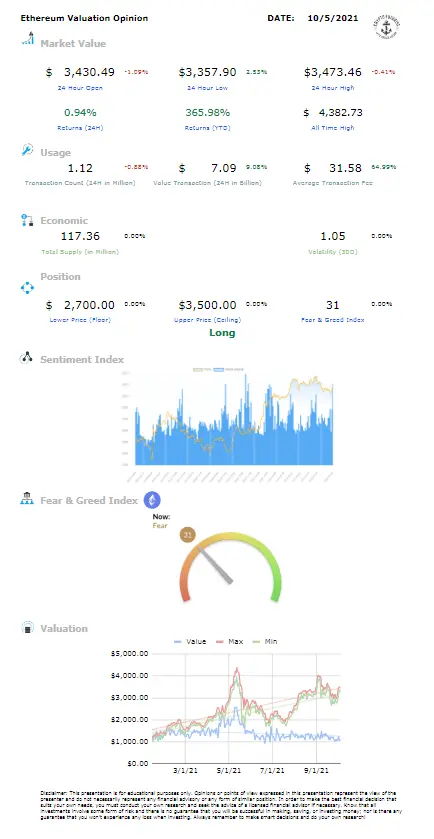Click the Ethereum logo badge
434x839 pixels.
click(x=152, y=500)
